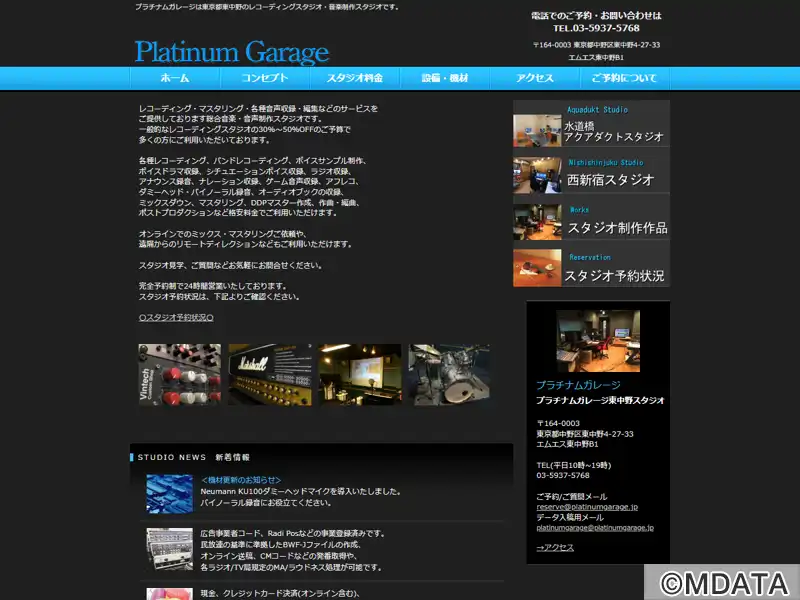Email reserve@platinumgarage.jp link

[x=587, y=507]
